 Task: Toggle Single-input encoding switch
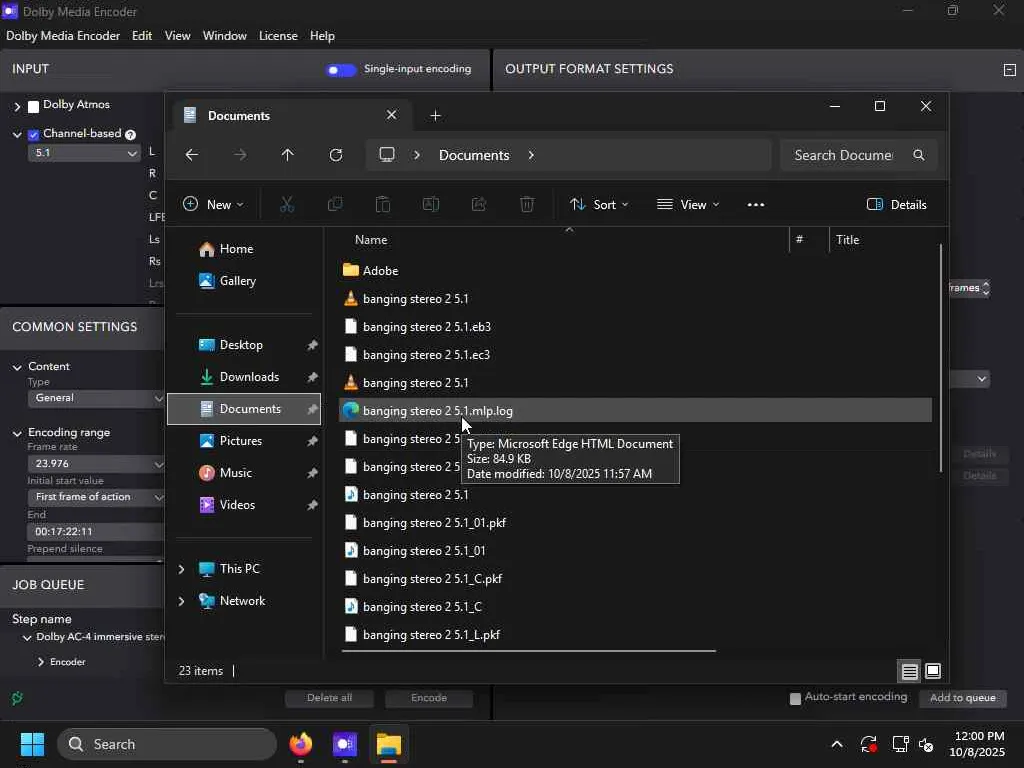click(x=341, y=69)
